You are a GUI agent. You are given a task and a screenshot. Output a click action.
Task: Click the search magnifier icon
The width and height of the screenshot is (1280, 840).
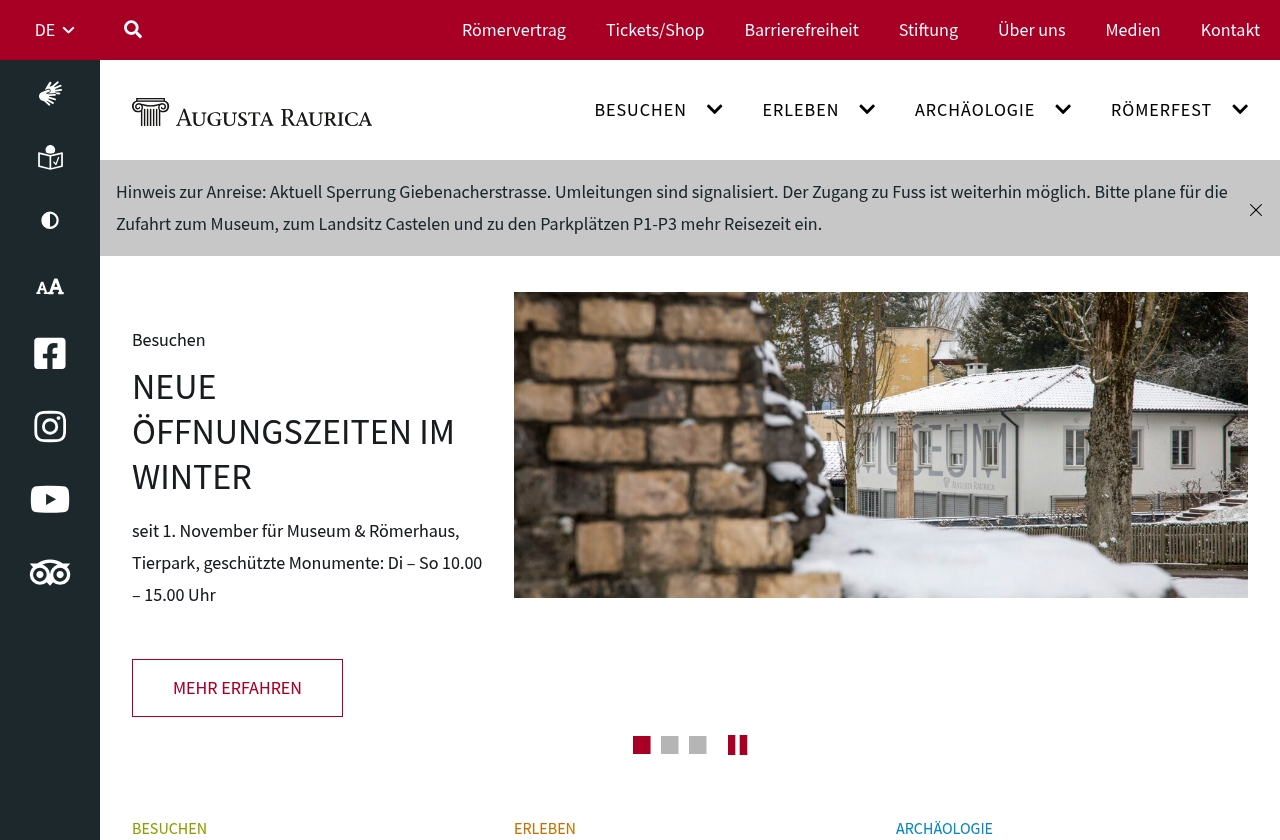pos(133,29)
